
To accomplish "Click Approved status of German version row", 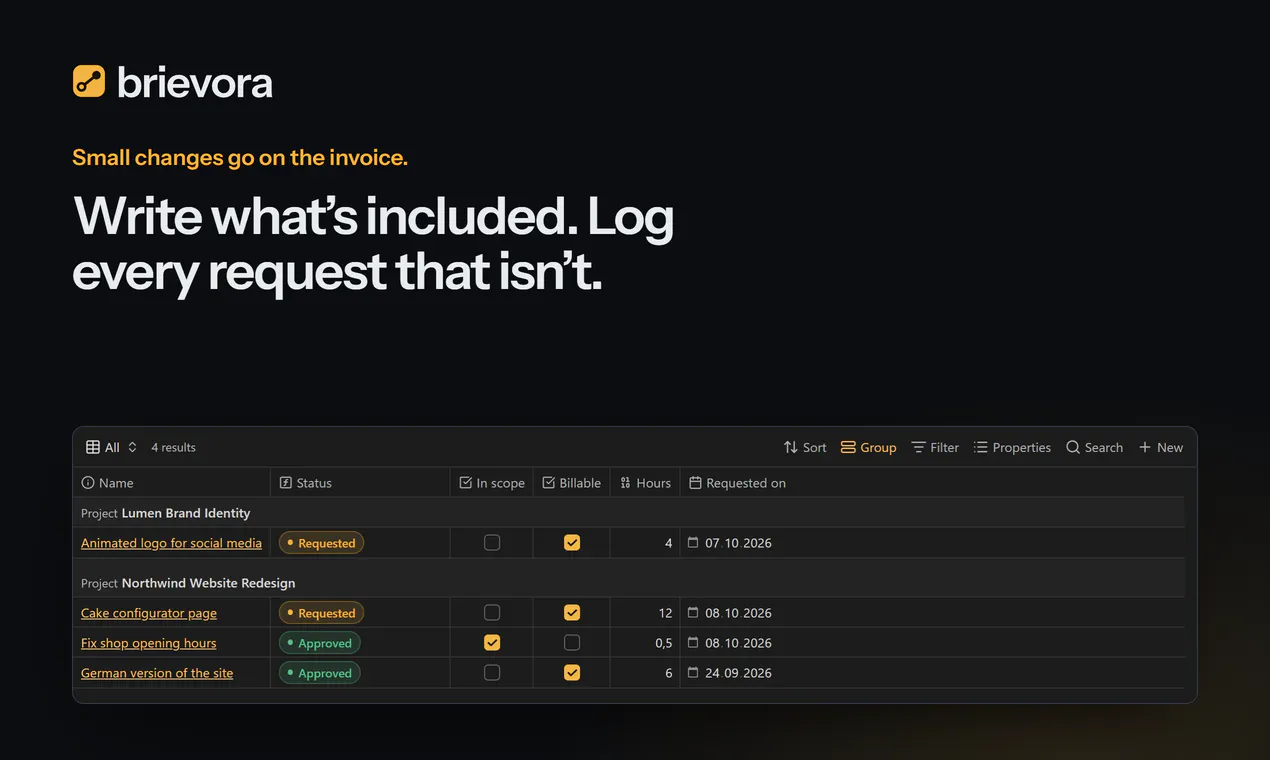I will coord(319,673).
